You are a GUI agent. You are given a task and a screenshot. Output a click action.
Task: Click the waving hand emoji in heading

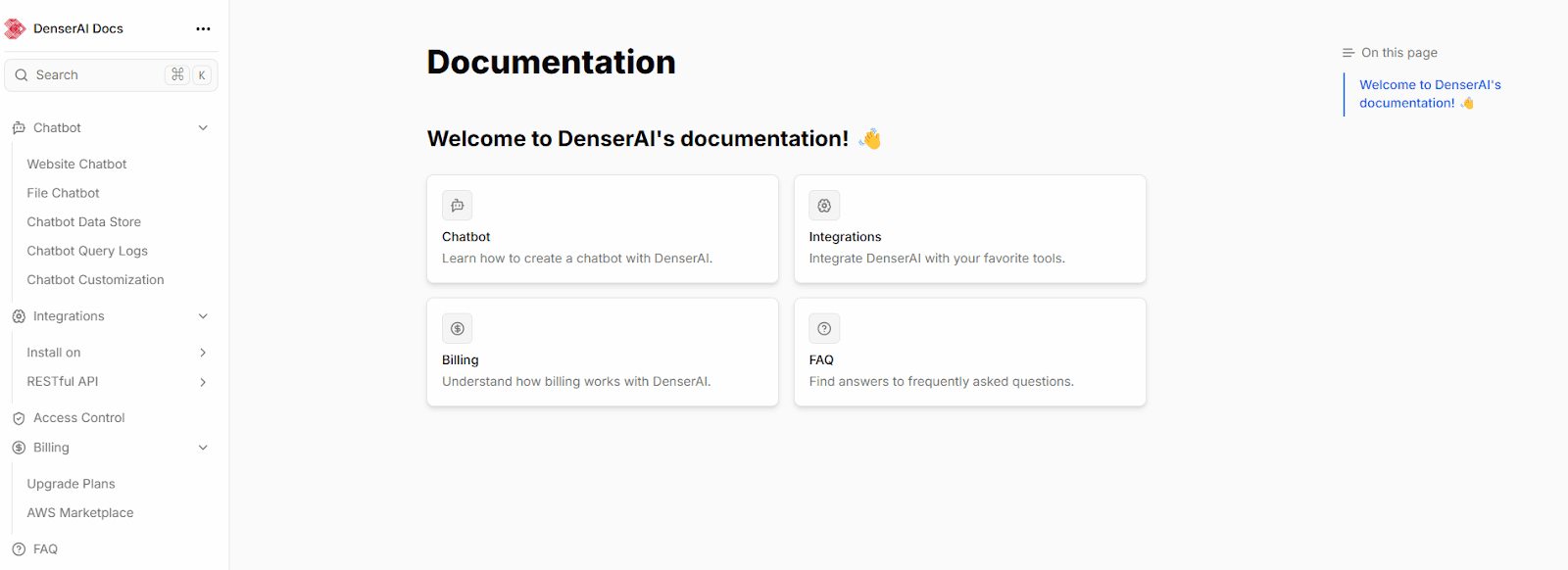click(870, 139)
